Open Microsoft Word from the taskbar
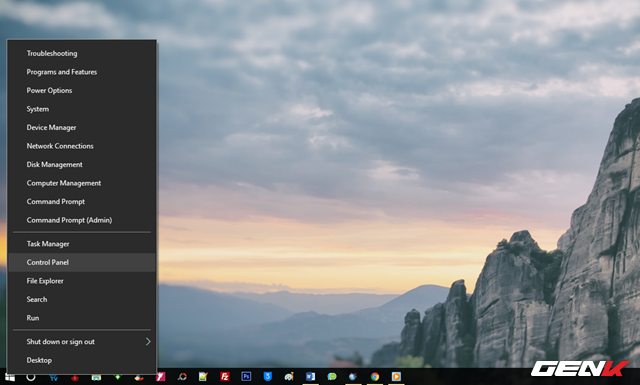Viewport: 640px width, 385px height. tap(310, 376)
